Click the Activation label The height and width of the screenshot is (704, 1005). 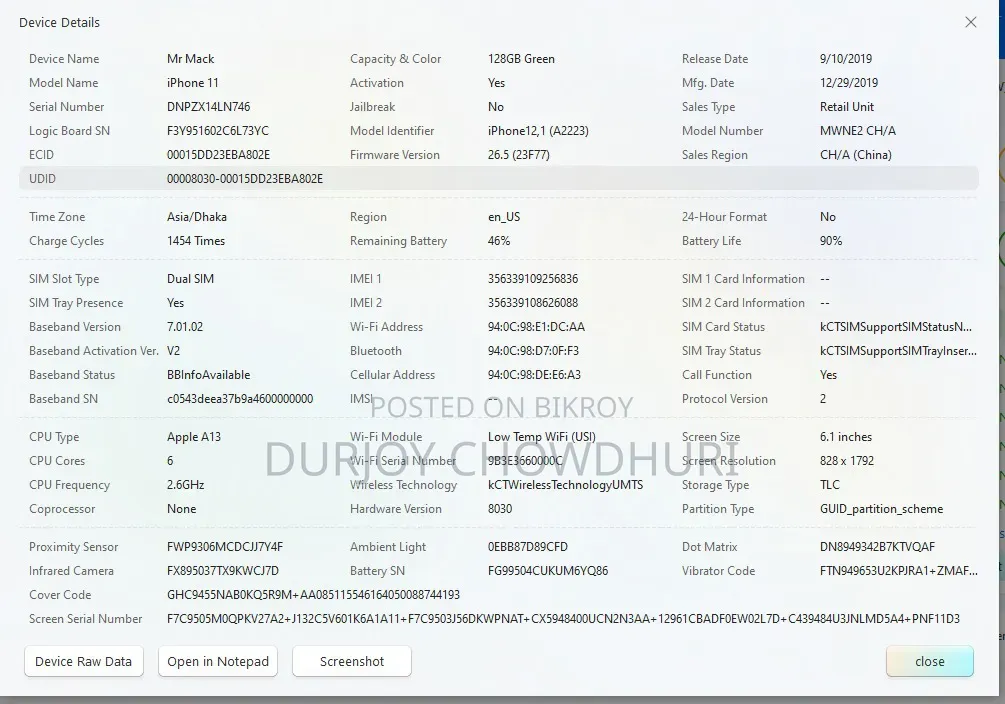point(377,83)
